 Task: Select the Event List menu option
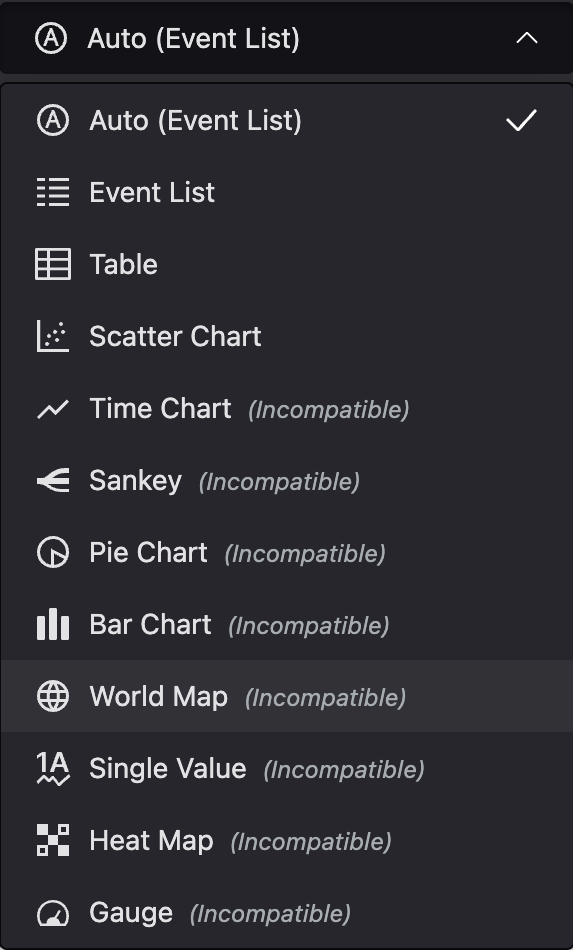[286, 192]
